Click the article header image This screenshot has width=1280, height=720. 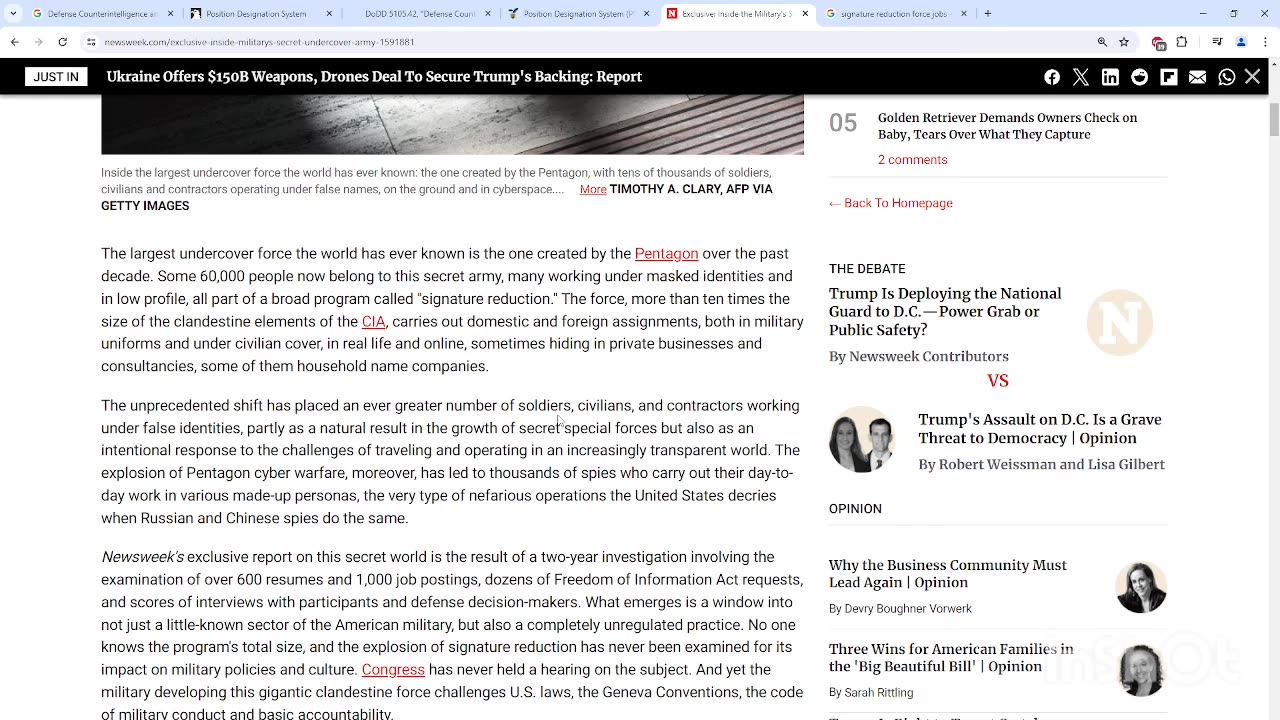coord(452,124)
